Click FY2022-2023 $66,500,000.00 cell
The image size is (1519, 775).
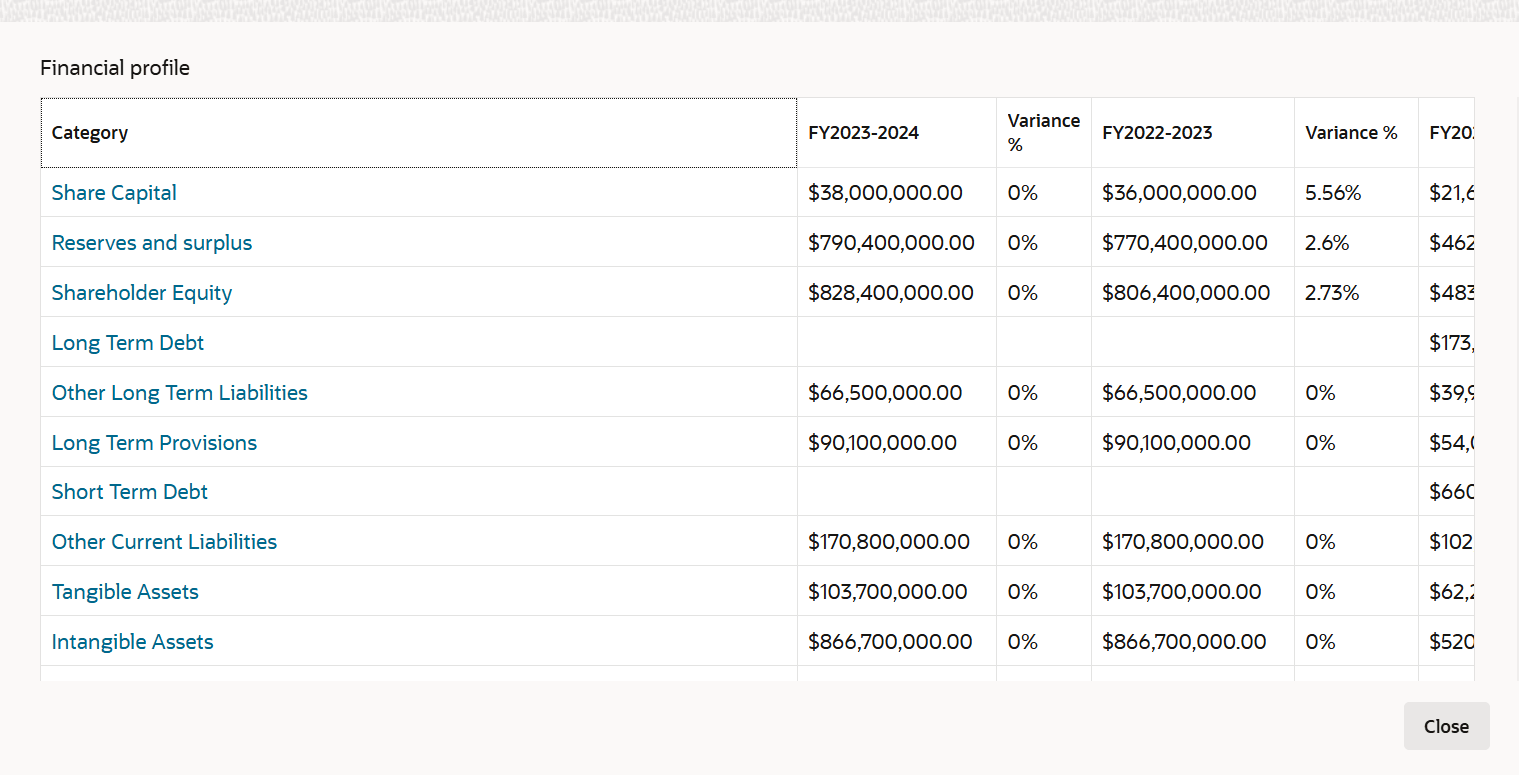pyautogui.click(x=1193, y=393)
